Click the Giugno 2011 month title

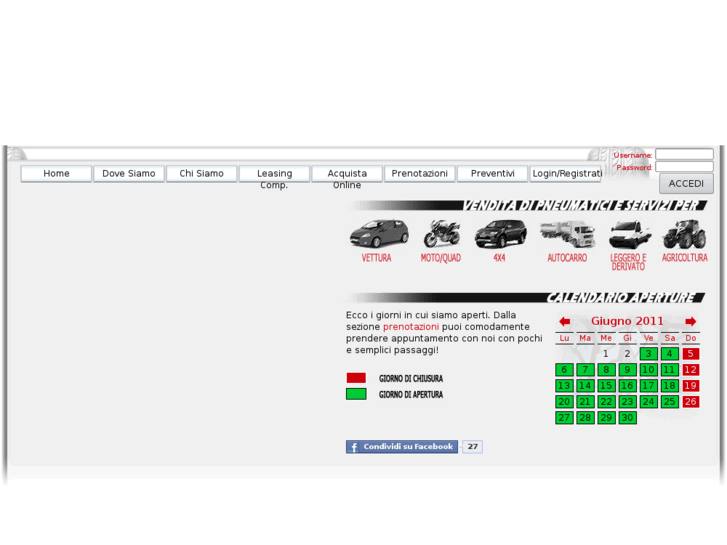(x=627, y=321)
